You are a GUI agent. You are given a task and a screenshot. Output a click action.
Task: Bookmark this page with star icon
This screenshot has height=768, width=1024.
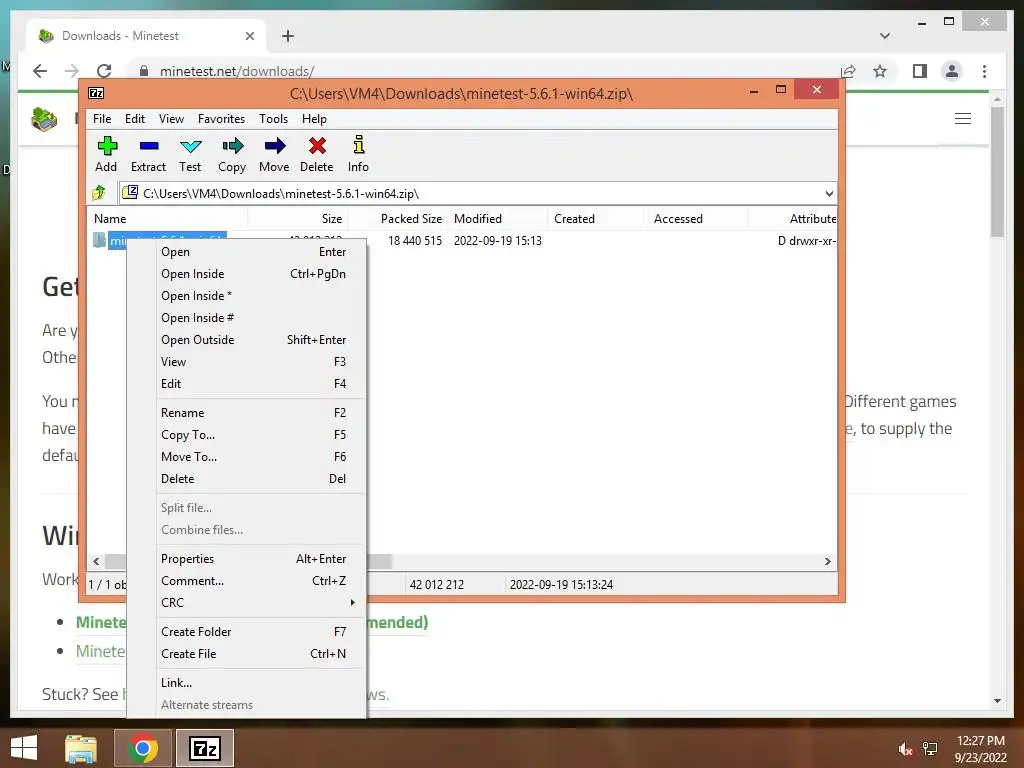click(880, 71)
